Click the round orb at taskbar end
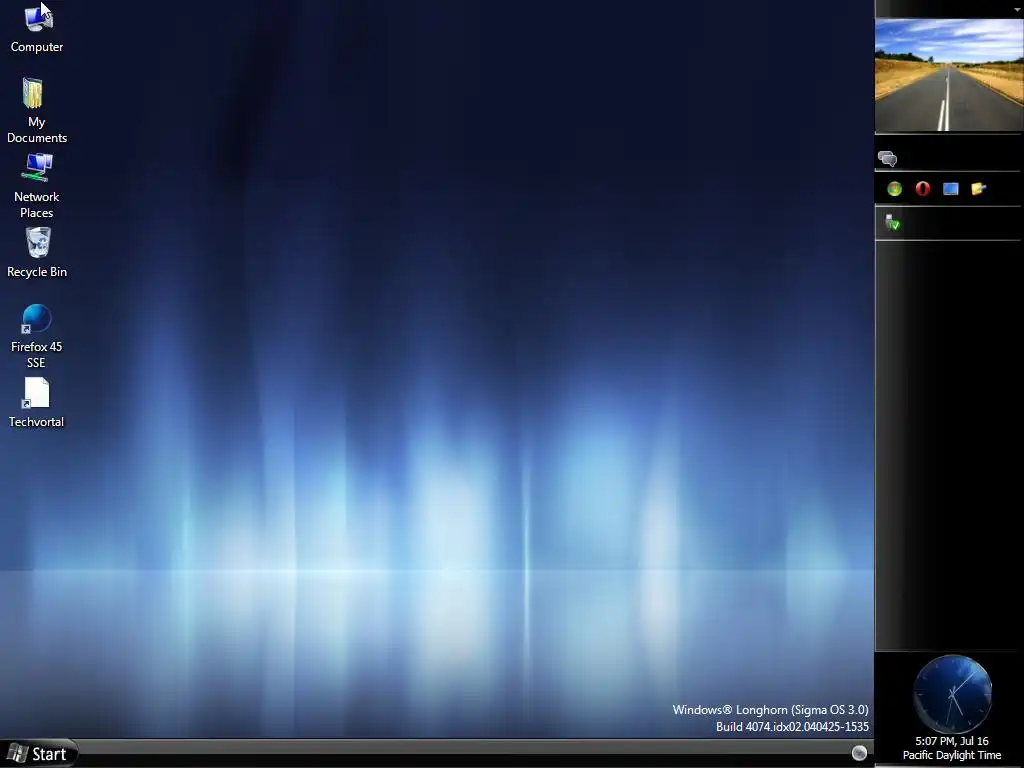The height and width of the screenshot is (768, 1024). (859, 753)
